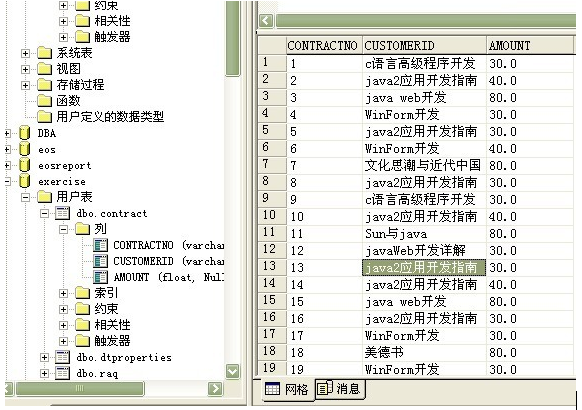
Task: Expand the 索引 folder under dbo.contract
Action: 63,293
